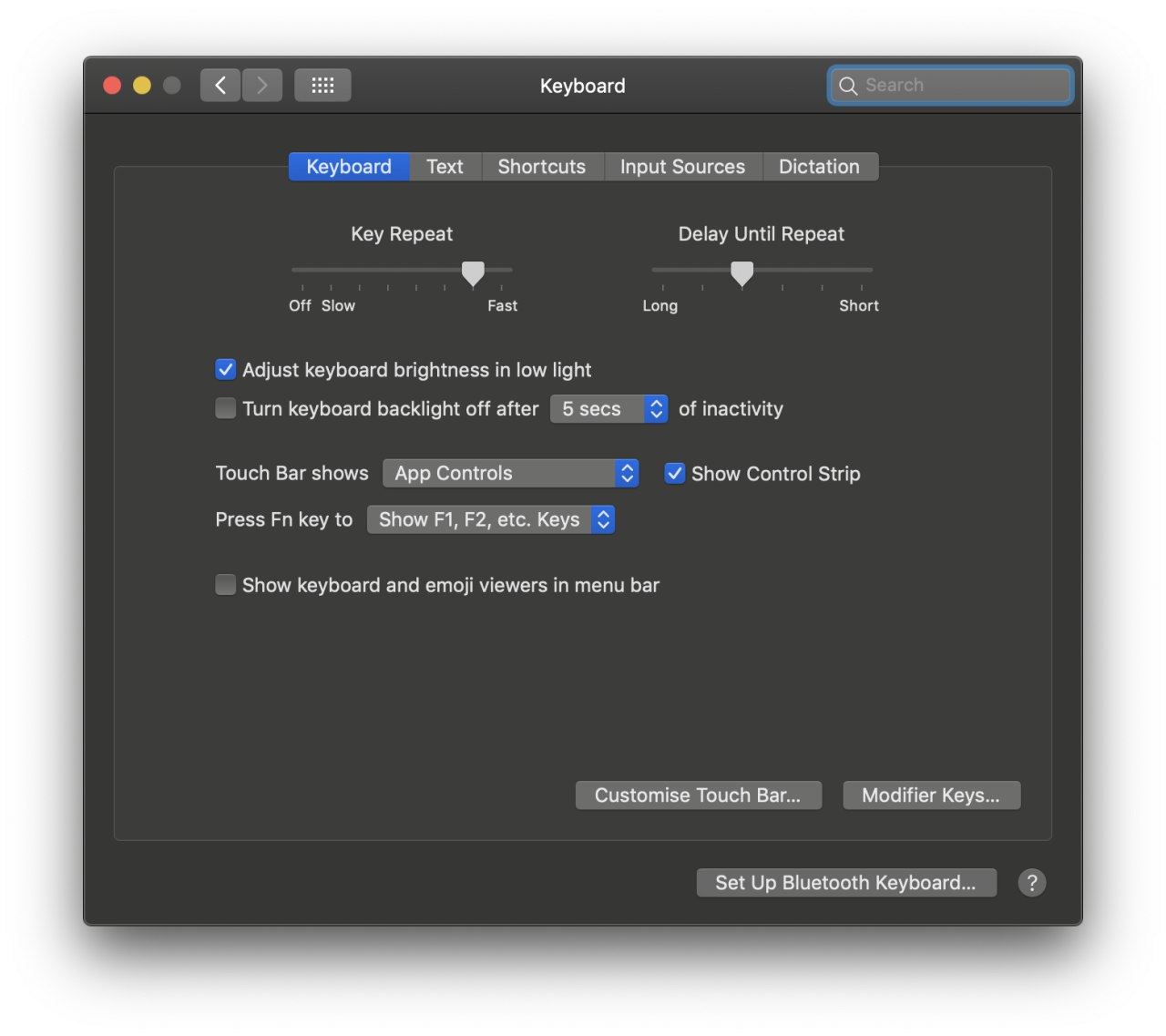Screen dimensions: 1166x1036
Task: Enable Turn keyboard backlight off after checkbox
Action: coord(226,408)
